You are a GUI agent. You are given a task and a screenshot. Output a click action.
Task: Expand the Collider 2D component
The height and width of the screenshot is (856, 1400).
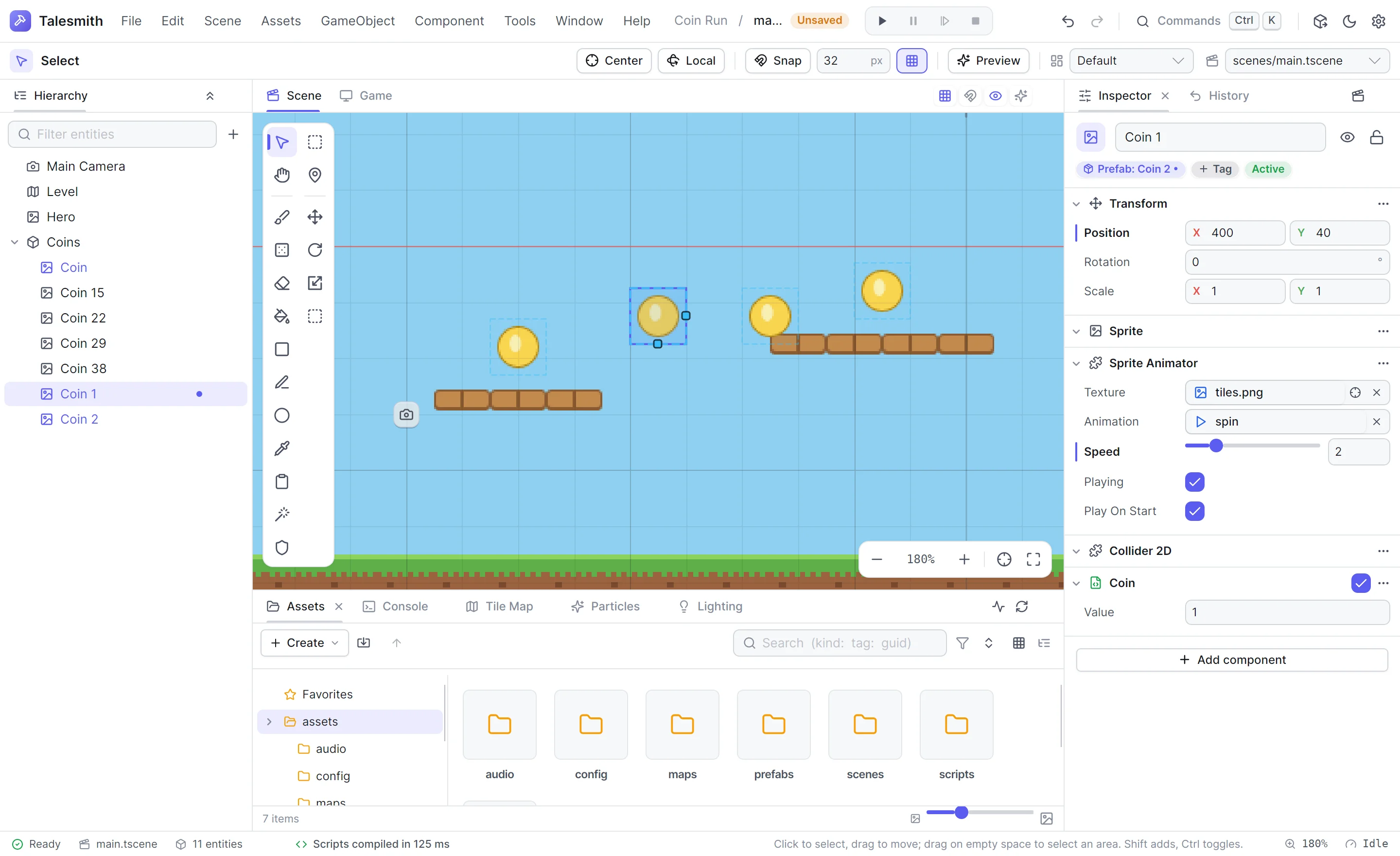point(1076,551)
